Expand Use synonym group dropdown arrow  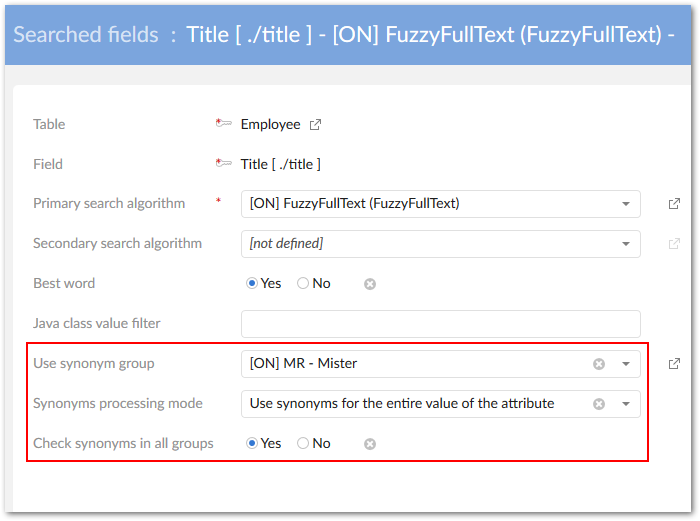point(625,364)
